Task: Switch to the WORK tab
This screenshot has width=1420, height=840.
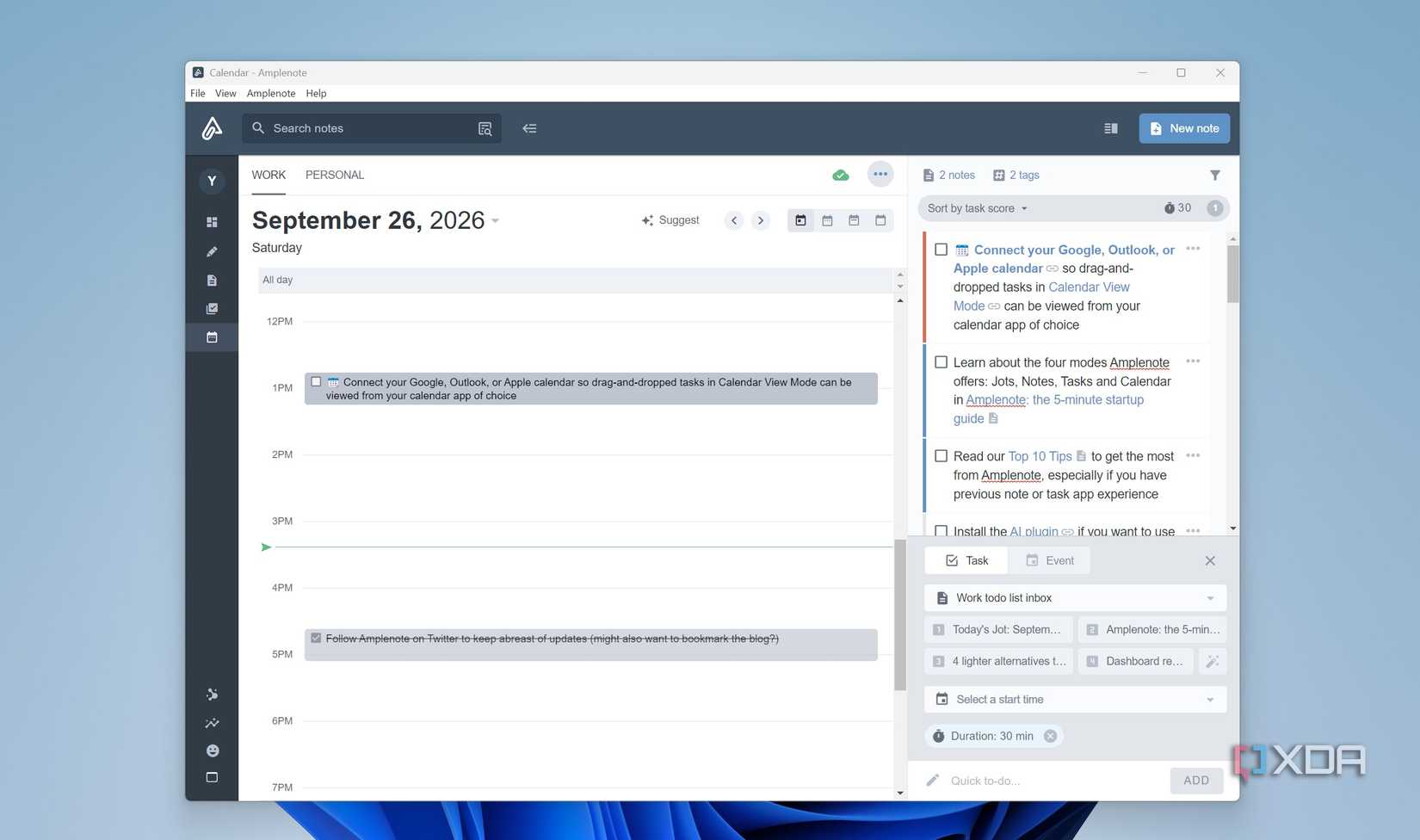Action: point(269,175)
